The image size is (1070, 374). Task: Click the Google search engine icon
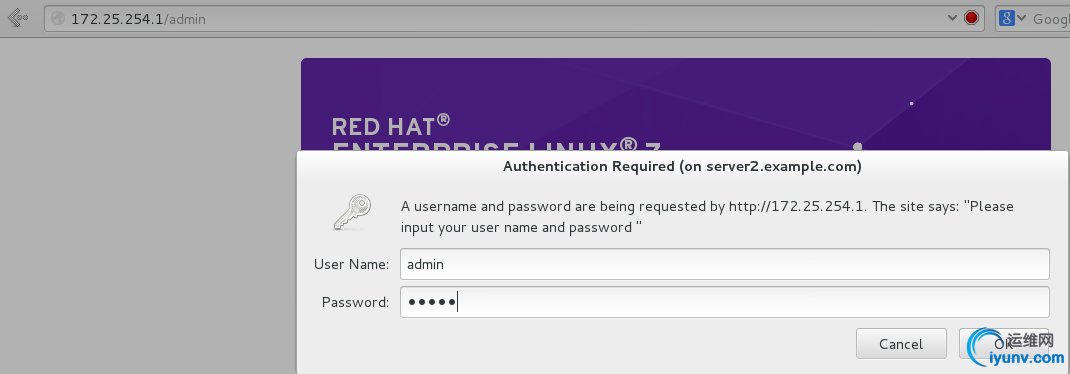pos(1006,18)
